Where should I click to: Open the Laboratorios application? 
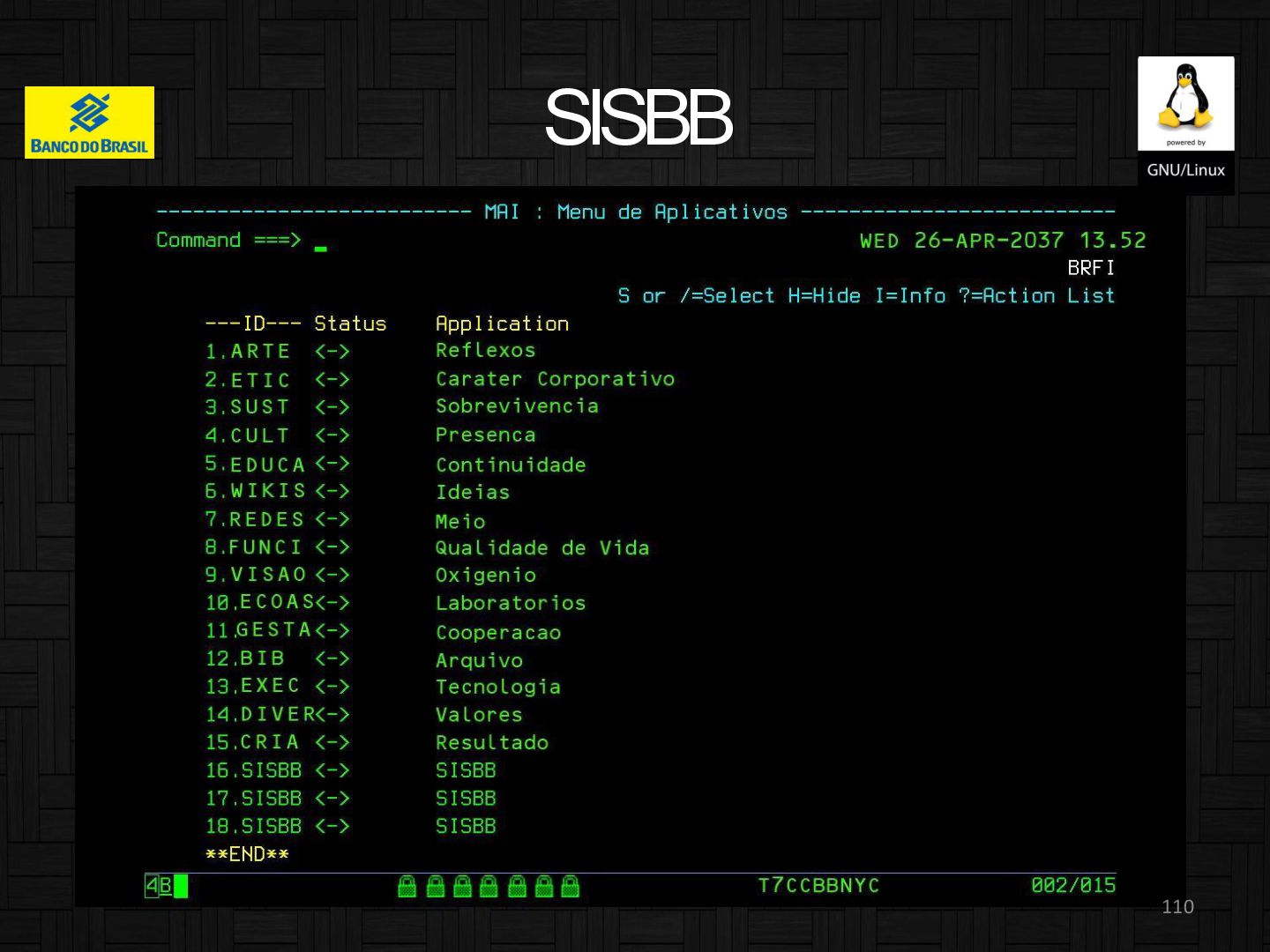coord(511,604)
